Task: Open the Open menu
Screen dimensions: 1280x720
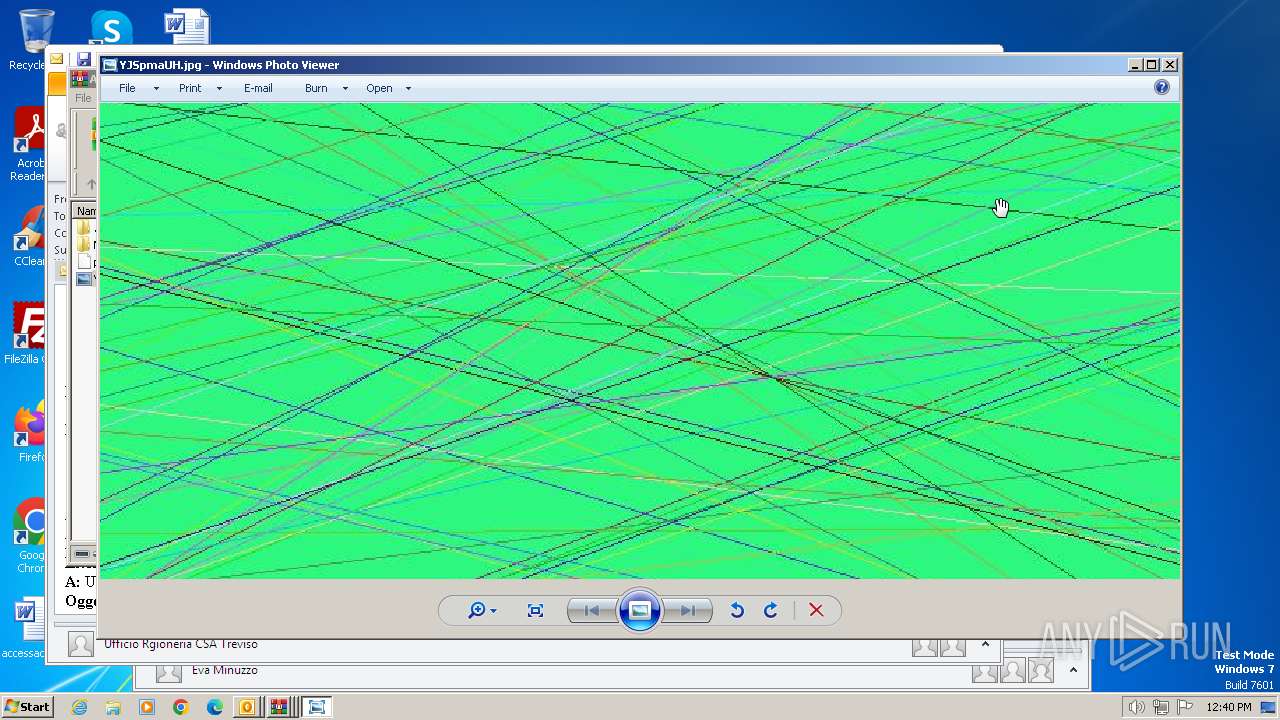Action: point(379,88)
